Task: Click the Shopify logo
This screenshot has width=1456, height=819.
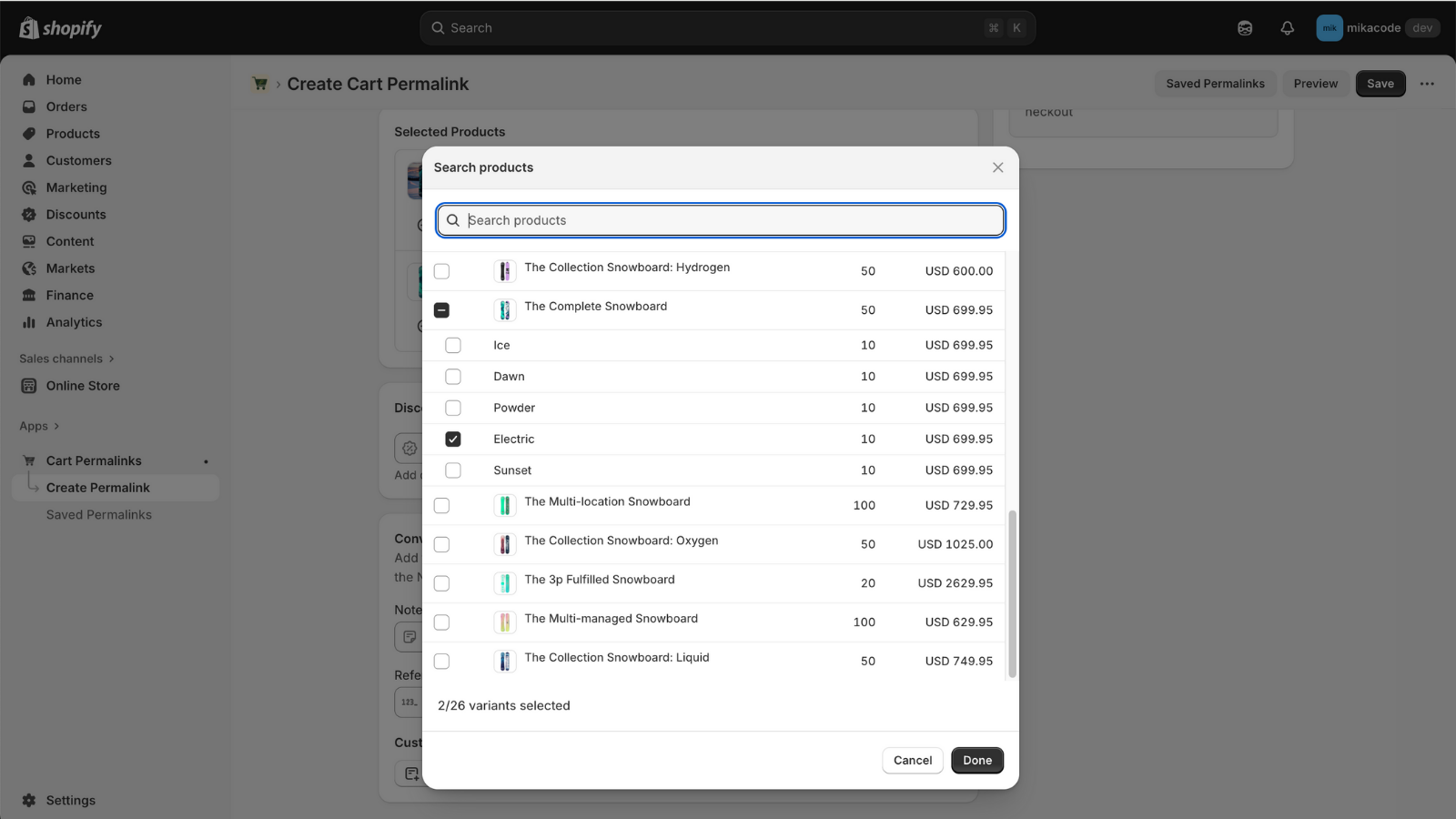Action: (x=58, y=27)
